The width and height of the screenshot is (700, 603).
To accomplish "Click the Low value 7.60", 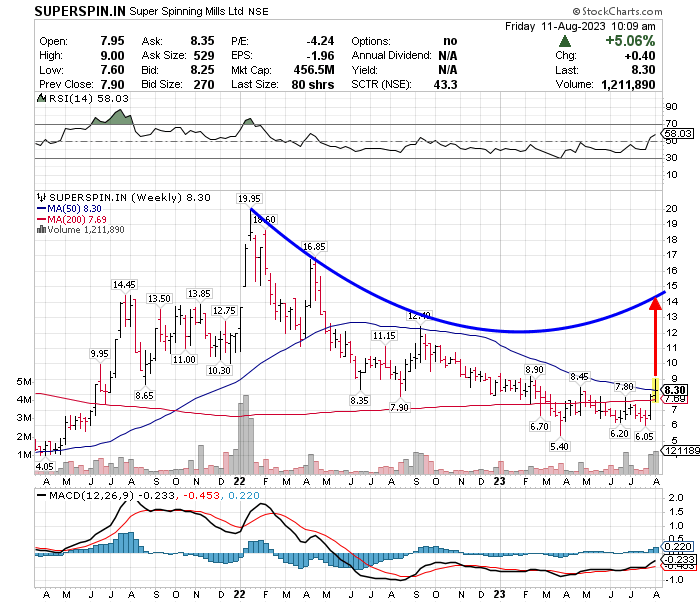I will [112, 70].
